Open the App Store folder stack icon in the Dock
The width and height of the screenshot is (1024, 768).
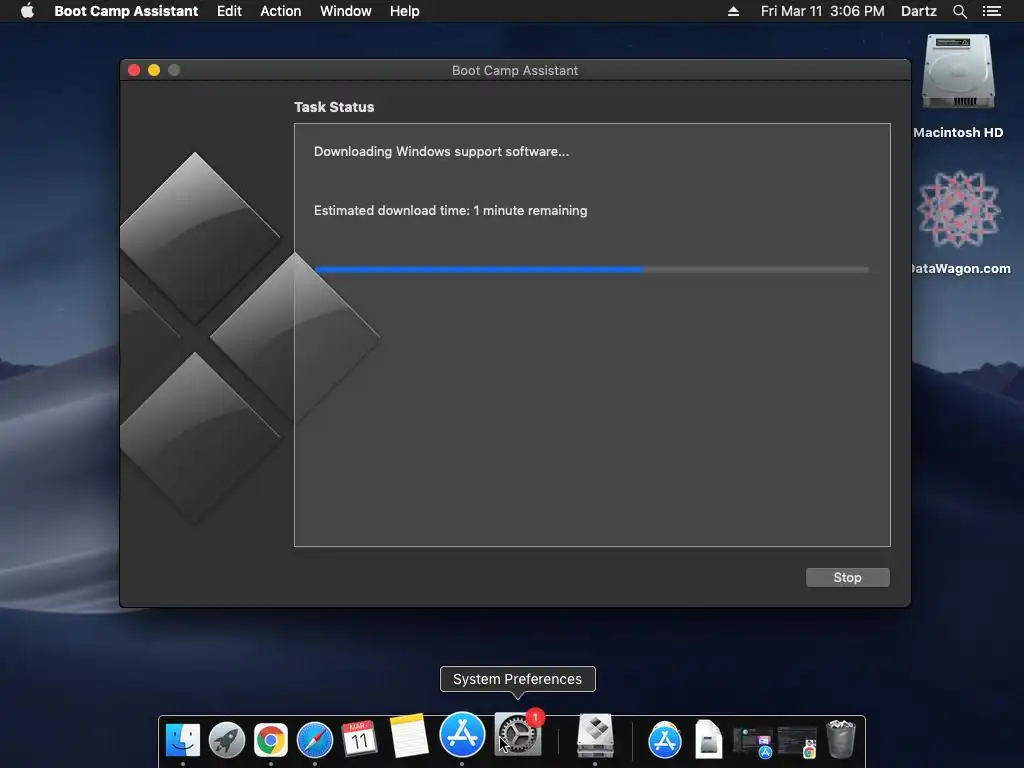point(665,741)
